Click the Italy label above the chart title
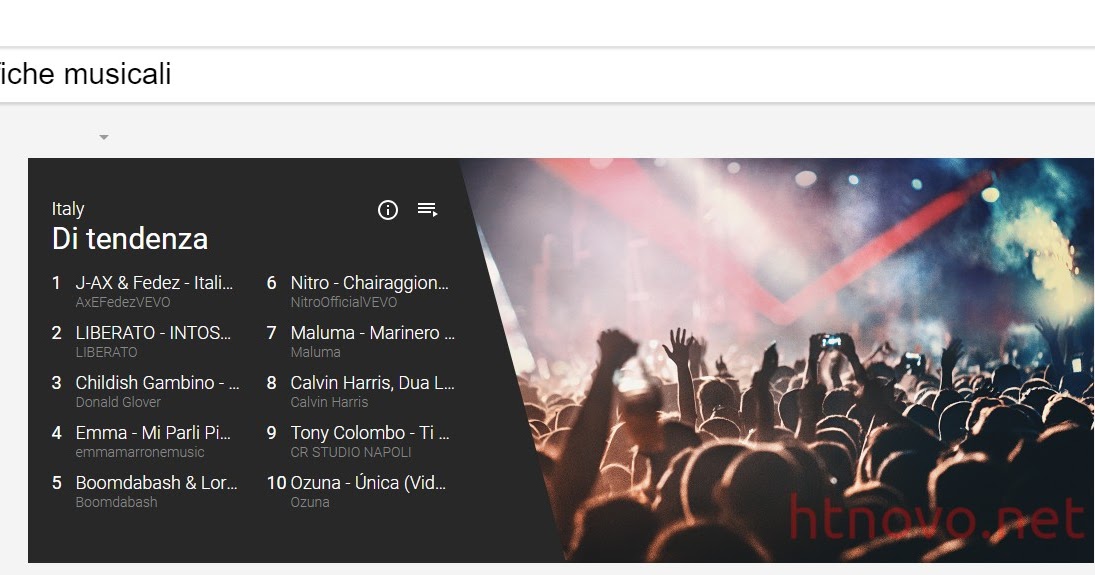This screenshot has height=575, width=1095. click(68, 209)
